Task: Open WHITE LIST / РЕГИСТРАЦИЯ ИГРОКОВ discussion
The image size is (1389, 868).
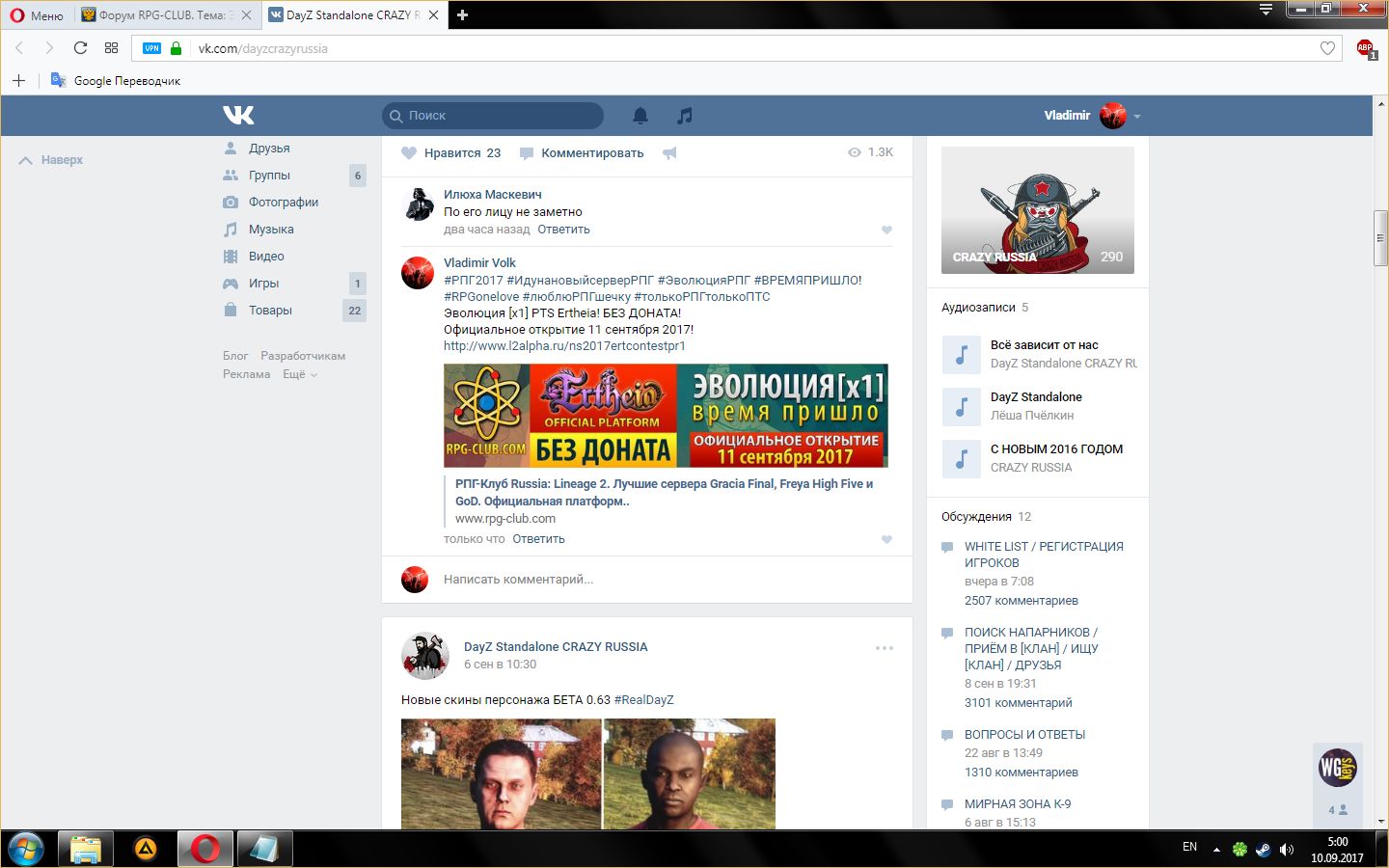Action: 1044,555
